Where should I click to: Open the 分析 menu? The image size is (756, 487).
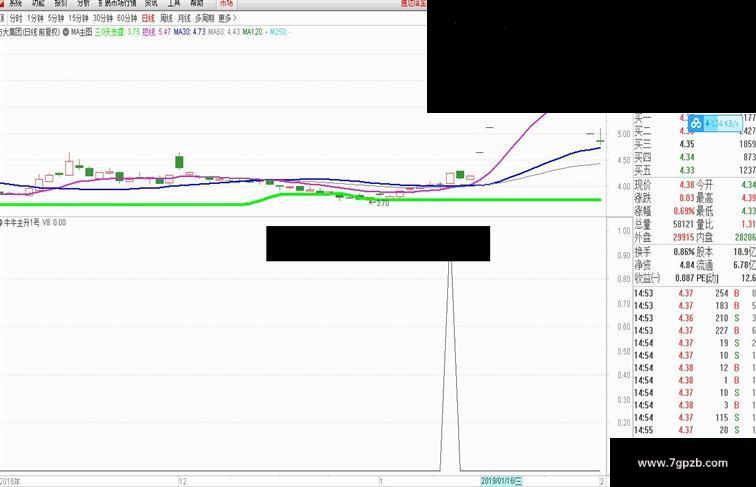[x=83, y=3]
